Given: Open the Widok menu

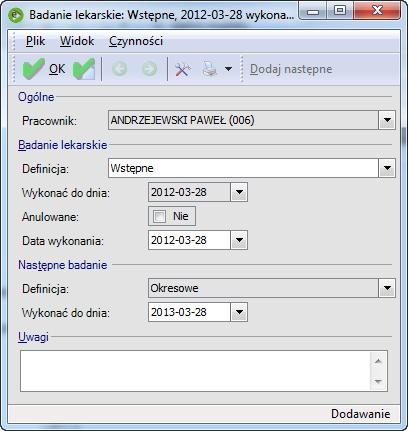Looking at the screenshot, I should tap(77, 41).
